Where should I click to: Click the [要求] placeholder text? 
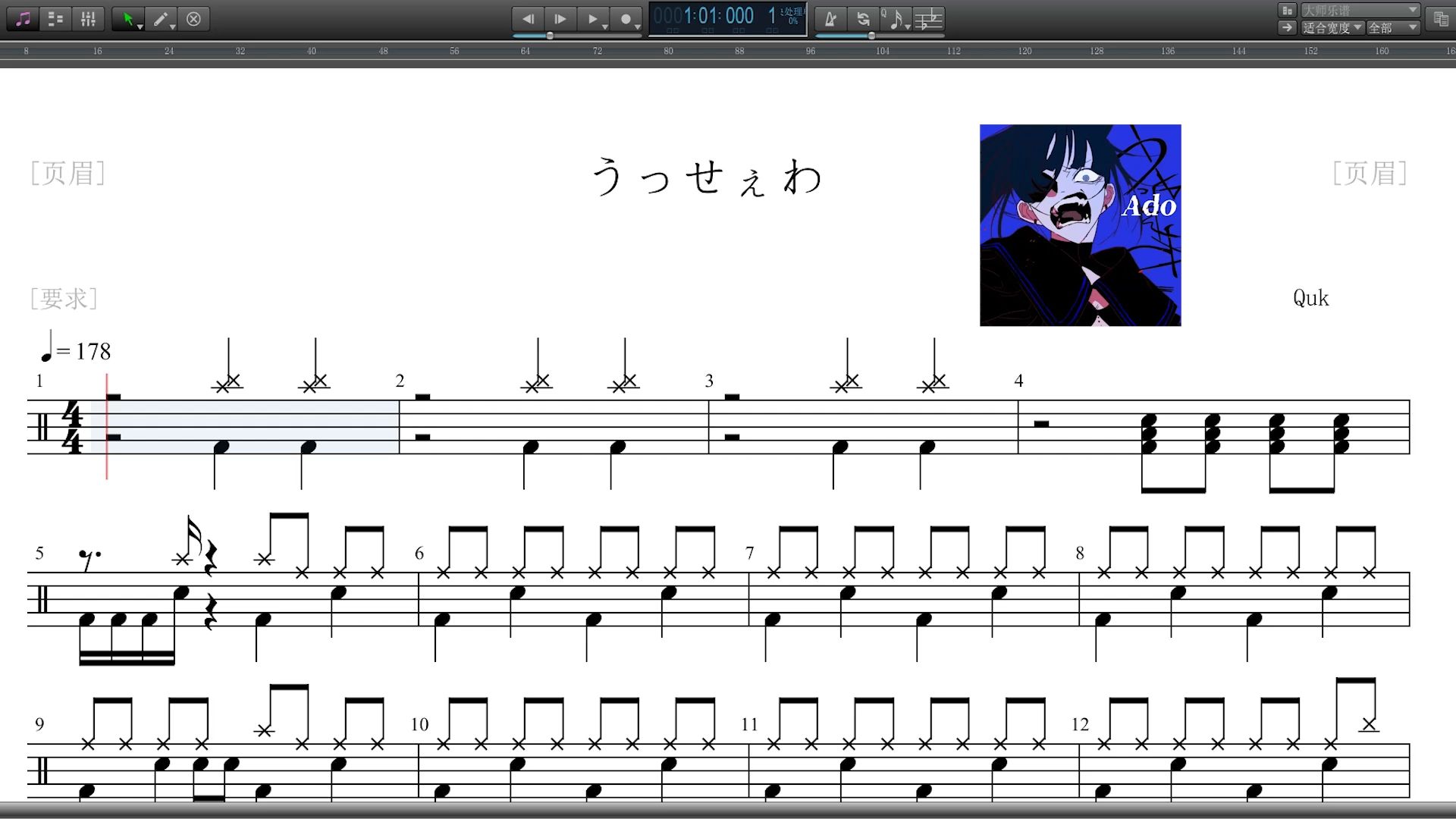(x=64, y=298)
